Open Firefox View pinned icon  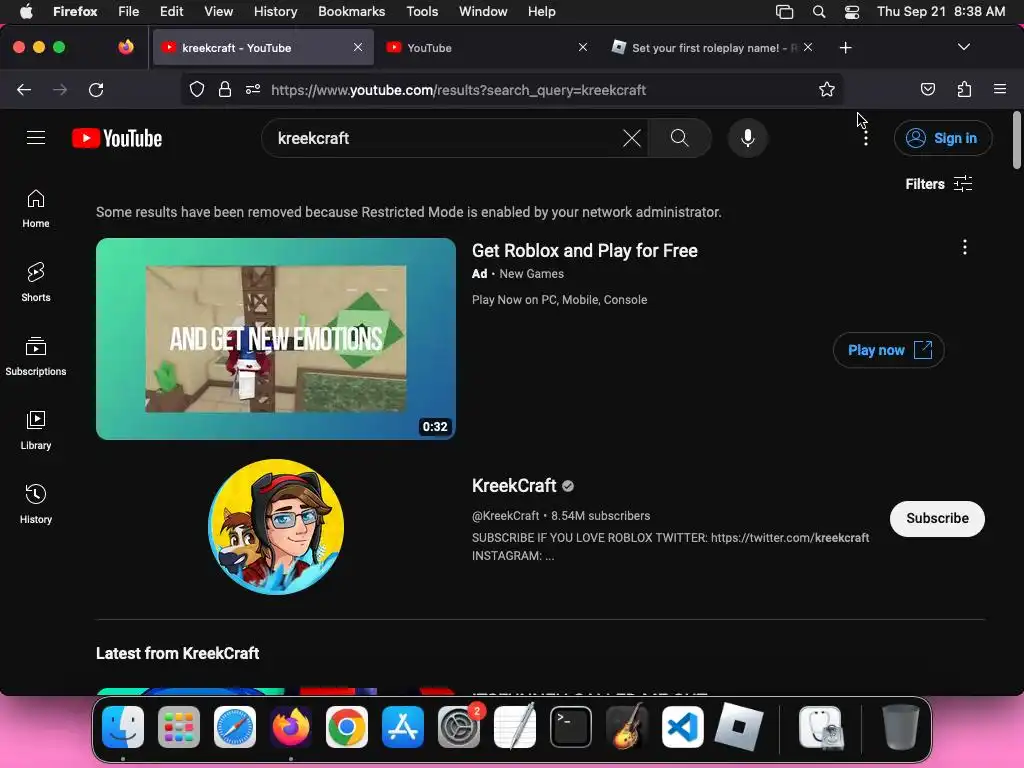click(126, 47)
